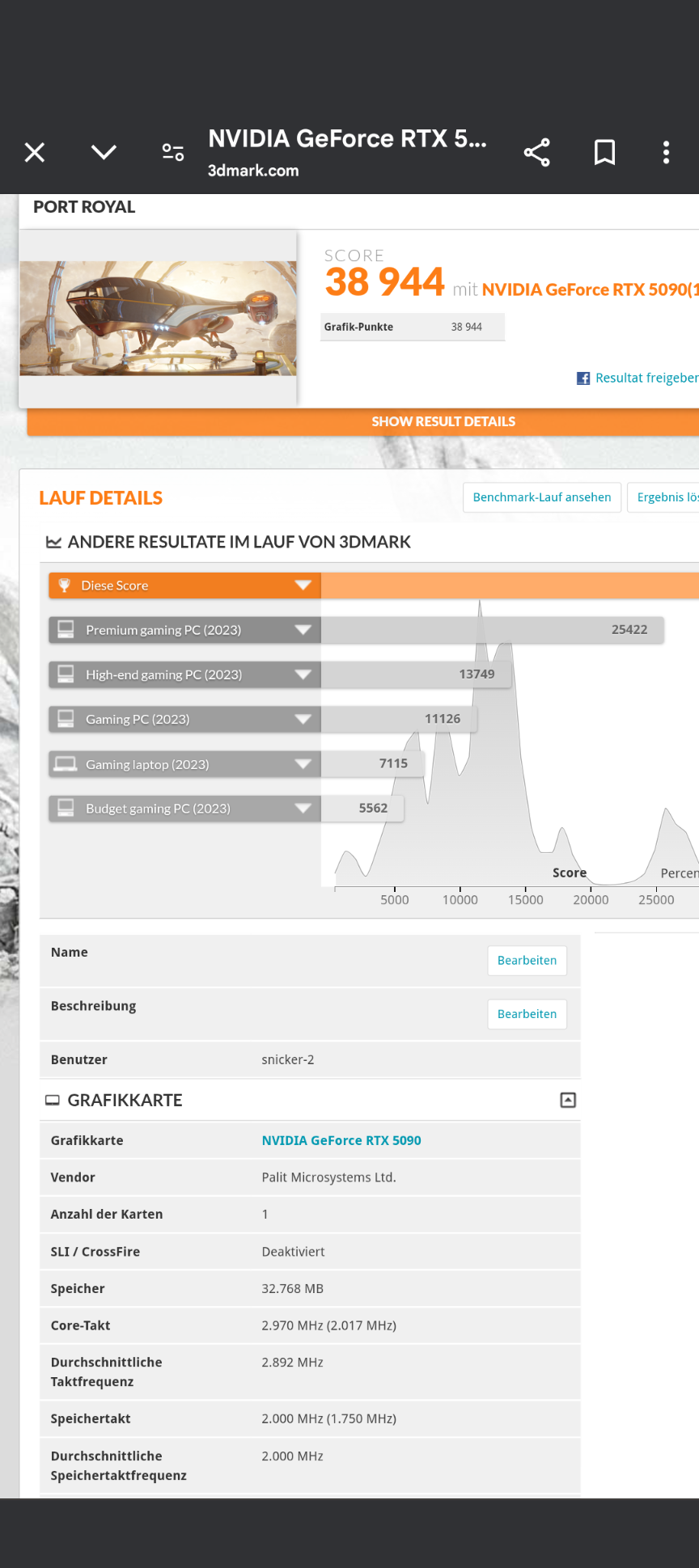Click the desktop icon on Budget gaming PC
This screenshot has height=1568, width=699.
tap(66, 807)
